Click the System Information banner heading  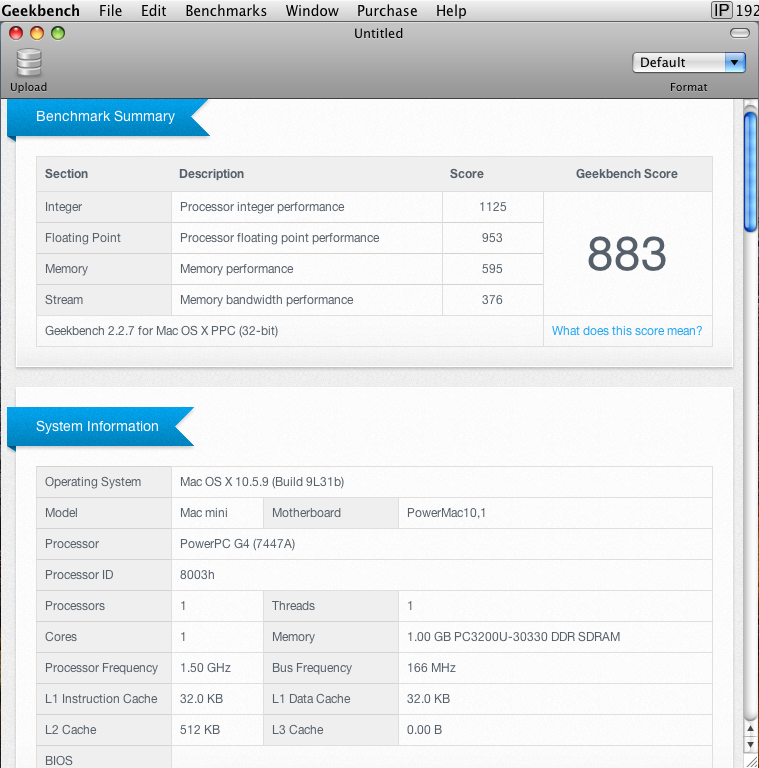pyautogui.click(x=97, y=426)
